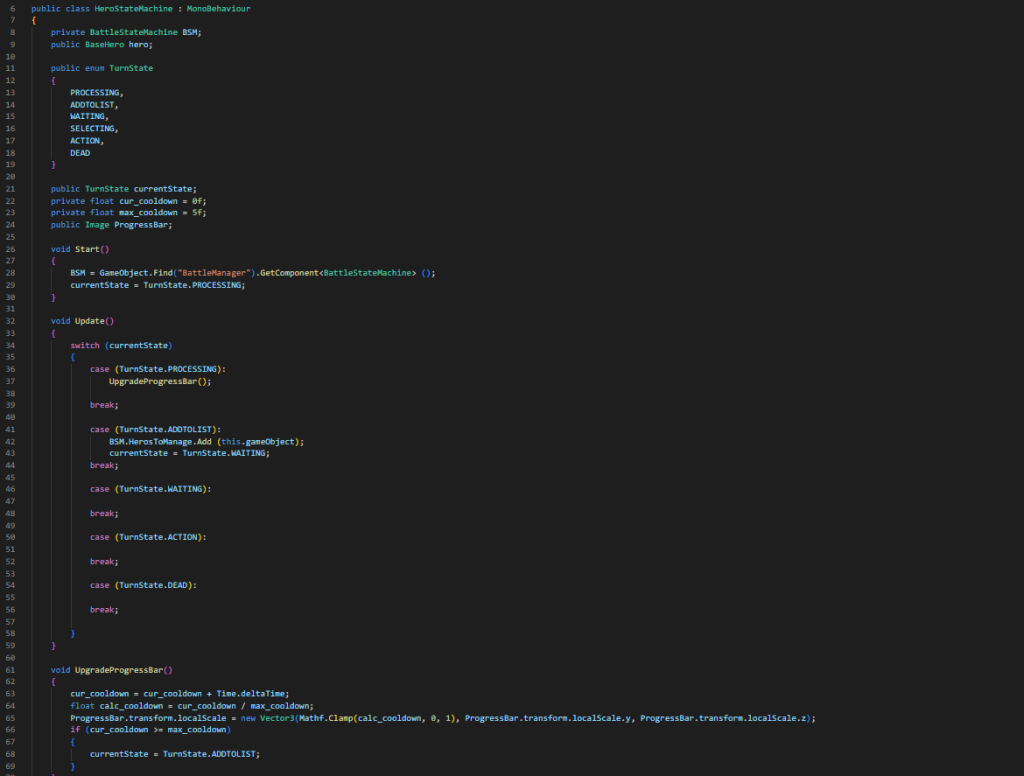Click line number 6 in the gutter
This screenshot has height=776, width=1024.
pos(11,8)
